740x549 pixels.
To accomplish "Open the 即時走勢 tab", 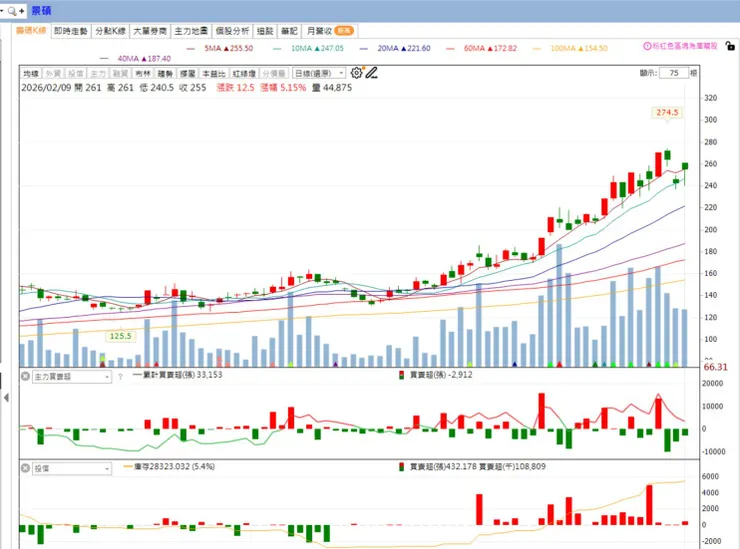I will click(71, 31).
